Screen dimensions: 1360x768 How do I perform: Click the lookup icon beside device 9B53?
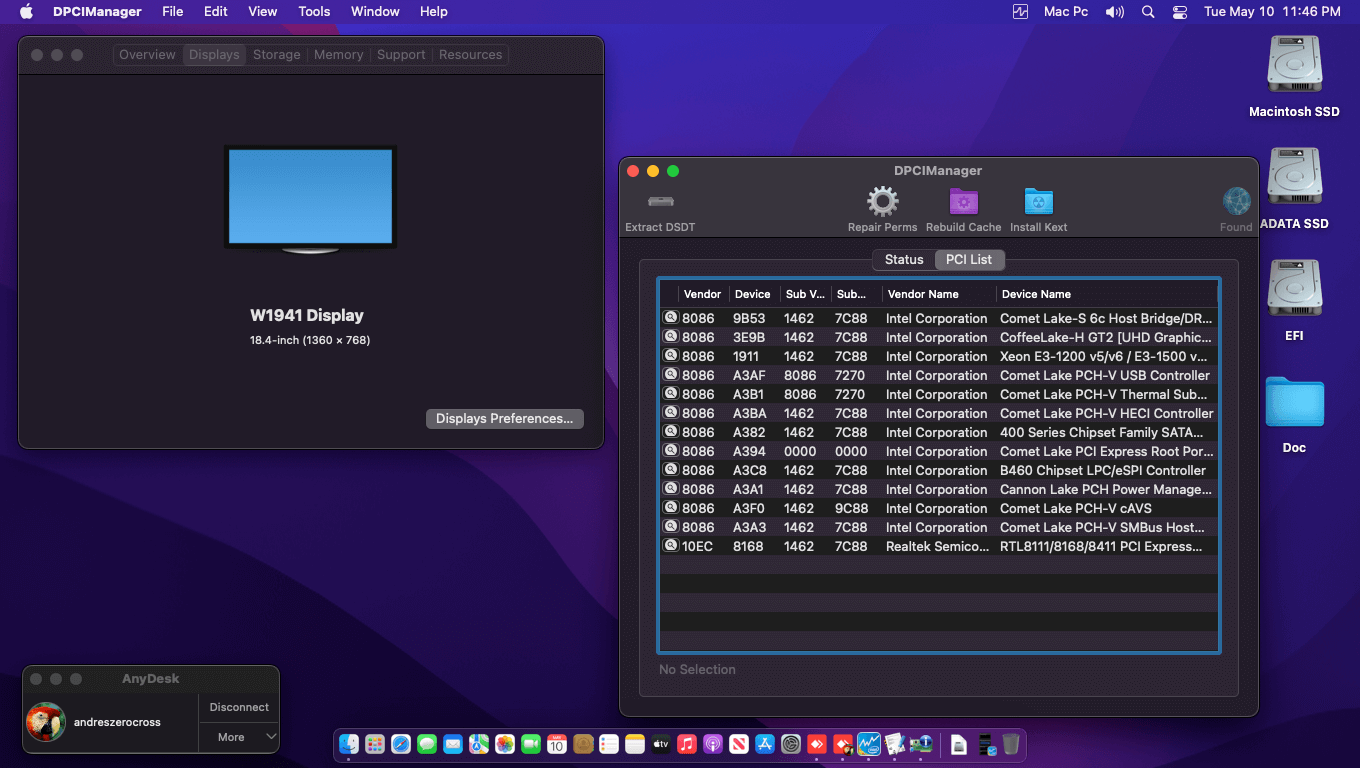click(671, 318)
